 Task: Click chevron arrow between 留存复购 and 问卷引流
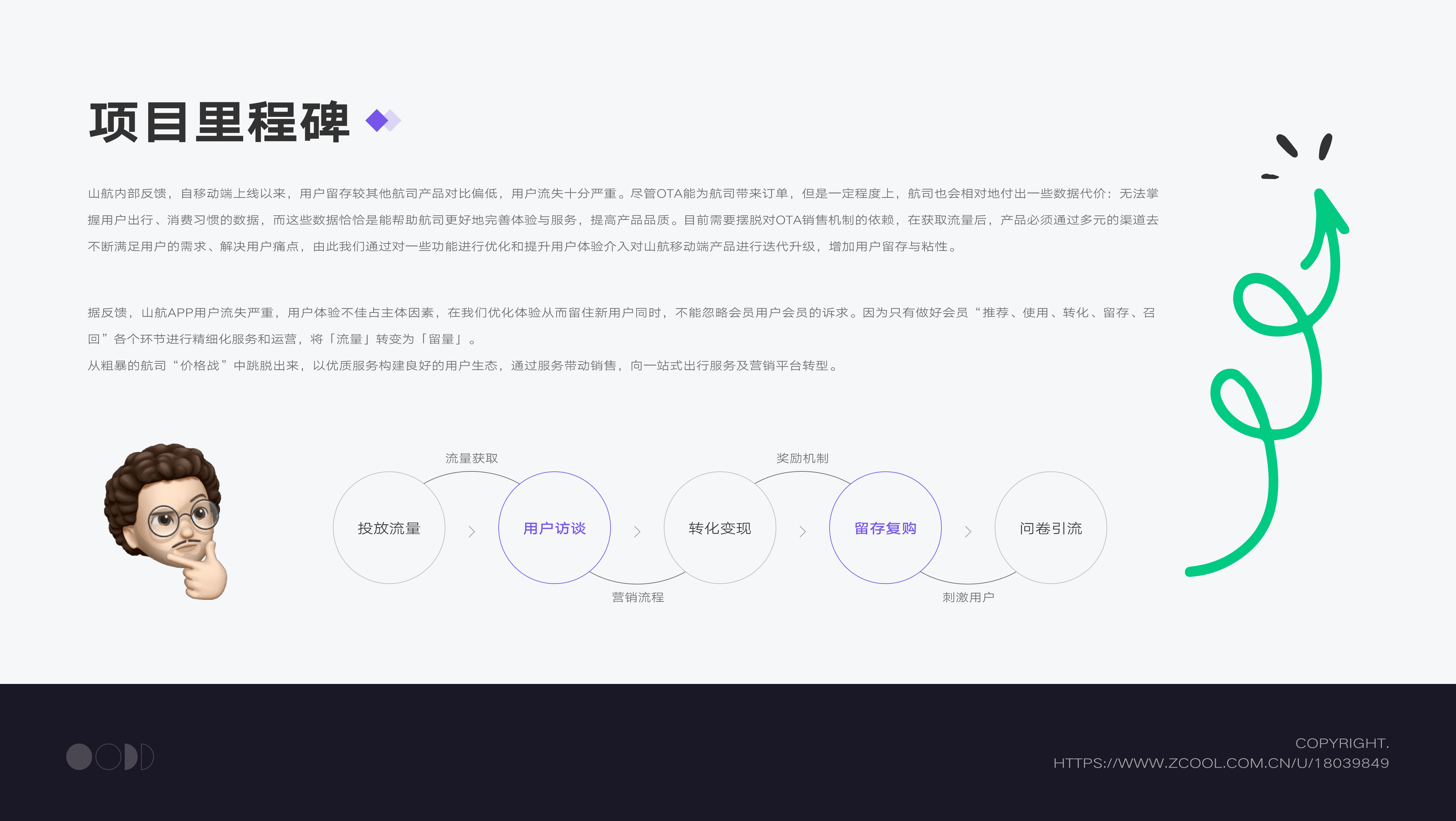pyautogui.click(x=968, y=532)
